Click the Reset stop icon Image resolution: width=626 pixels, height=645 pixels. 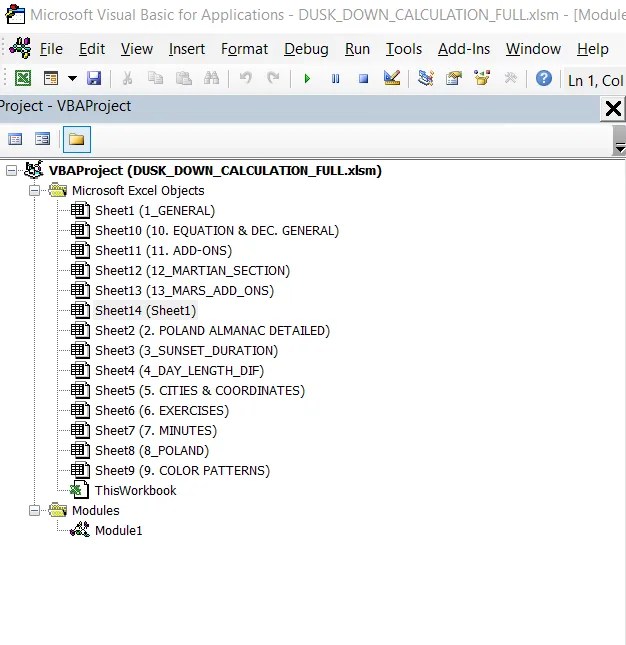coord(363,78)
